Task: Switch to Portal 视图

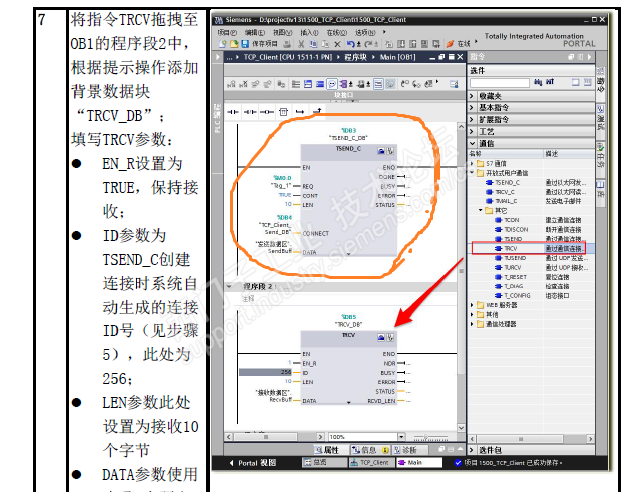Action: coord(253,463)
